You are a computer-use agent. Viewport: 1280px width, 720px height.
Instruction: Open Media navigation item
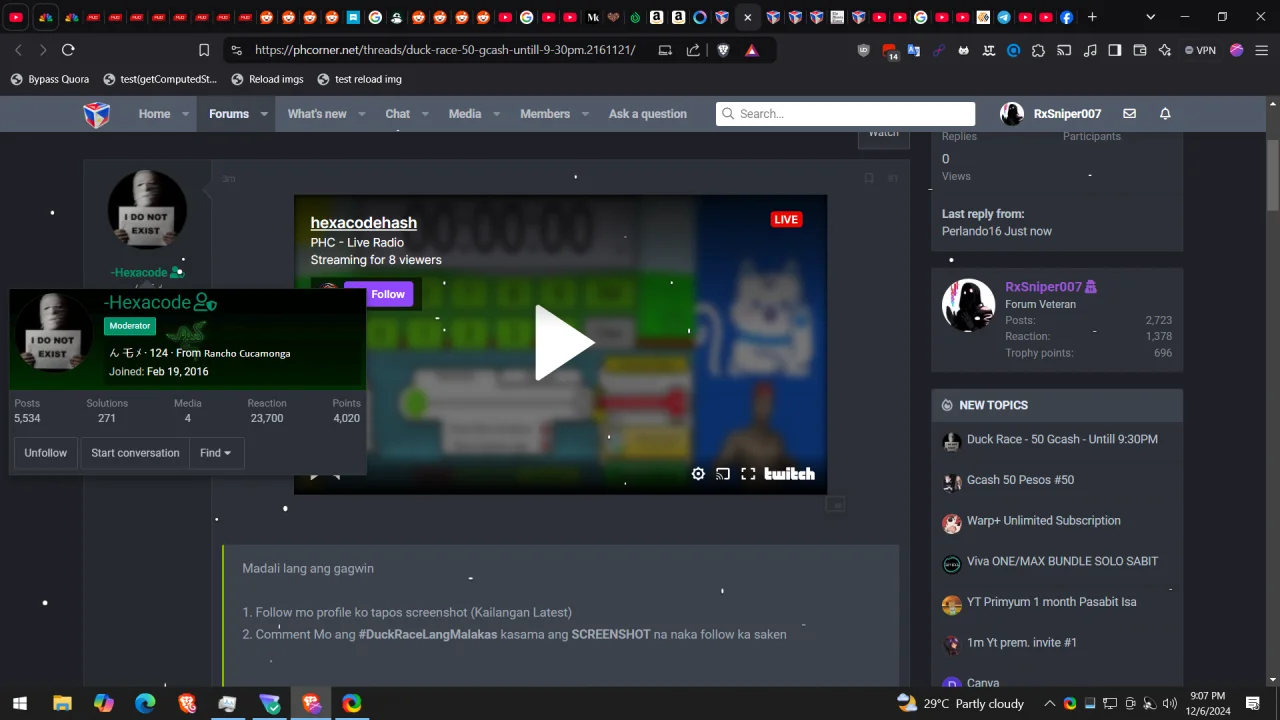point(465,114)
